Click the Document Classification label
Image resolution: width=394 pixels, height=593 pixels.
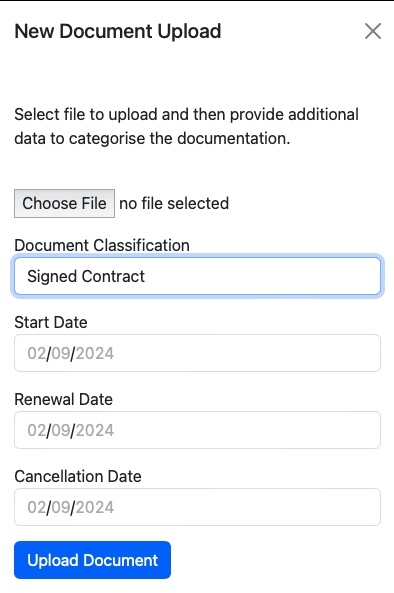tap(102, 245)
